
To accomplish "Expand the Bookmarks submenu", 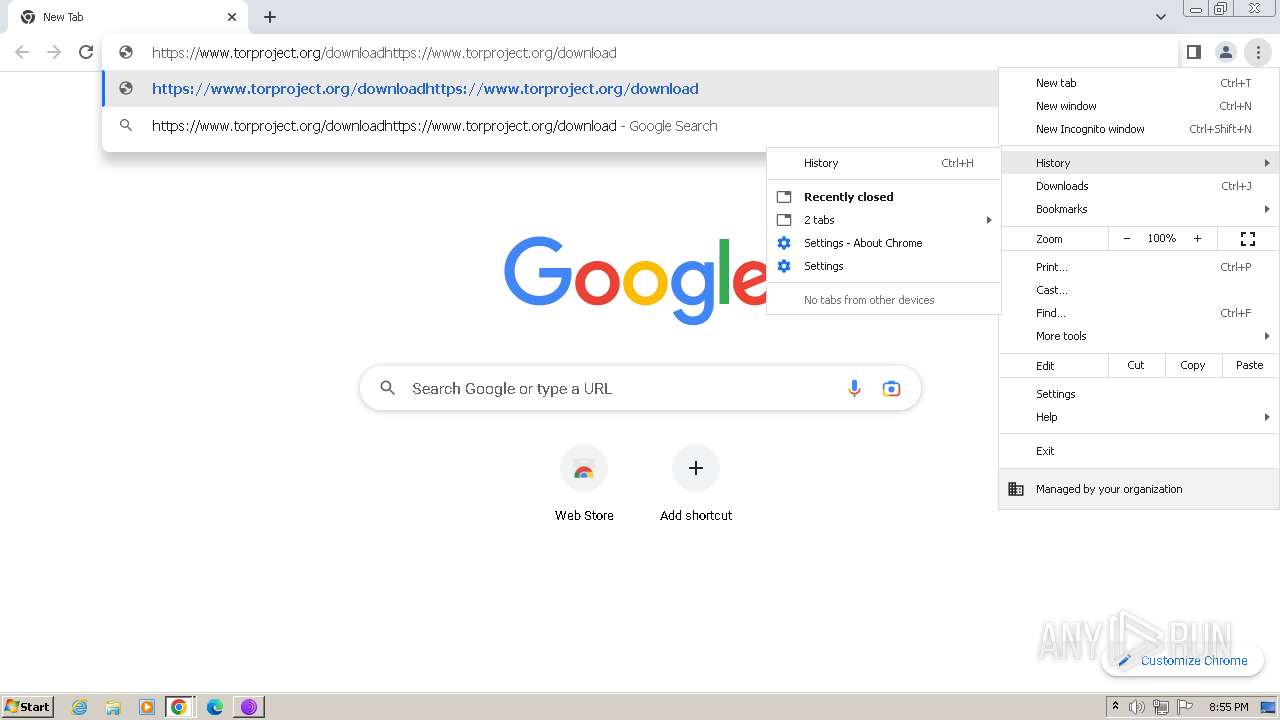I will 1139,209.
